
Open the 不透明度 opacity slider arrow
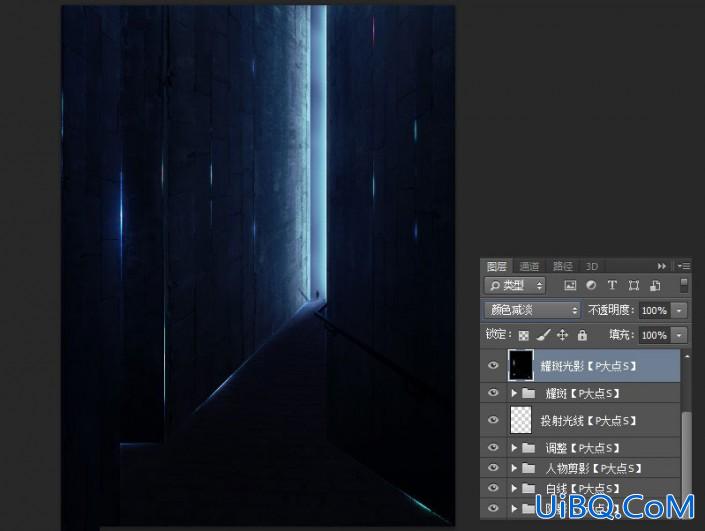coord(679,310)
